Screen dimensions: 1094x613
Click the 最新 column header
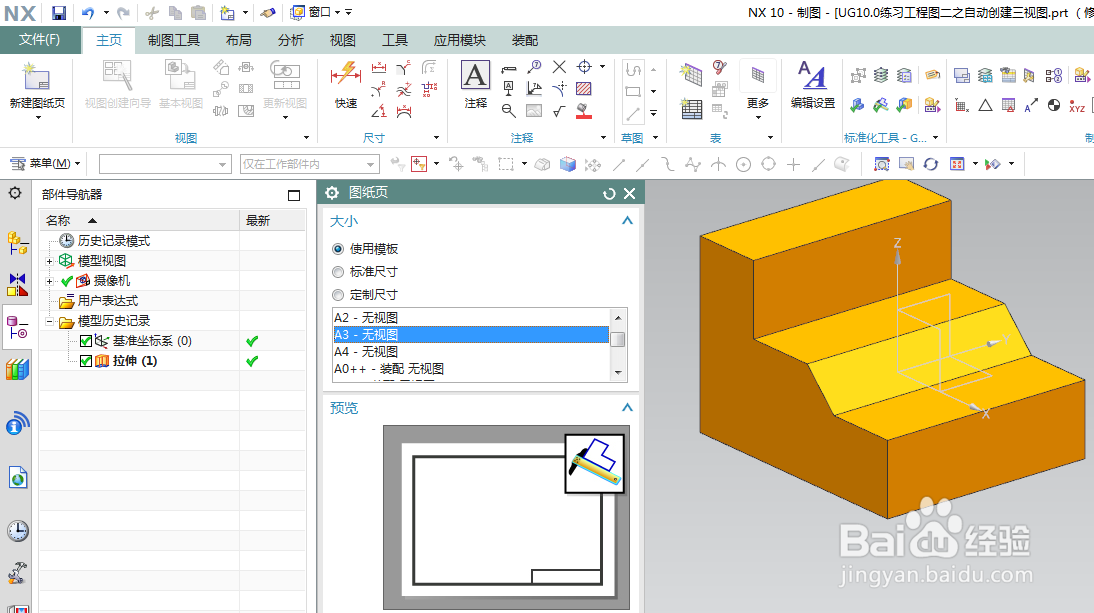pos(272,220)
